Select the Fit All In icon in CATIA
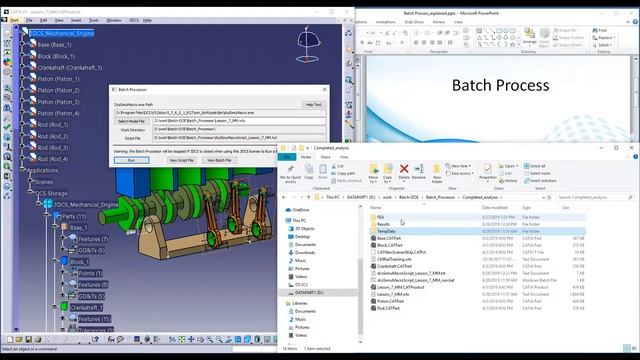This screenshot has width=640, height=360. point(182,339)
